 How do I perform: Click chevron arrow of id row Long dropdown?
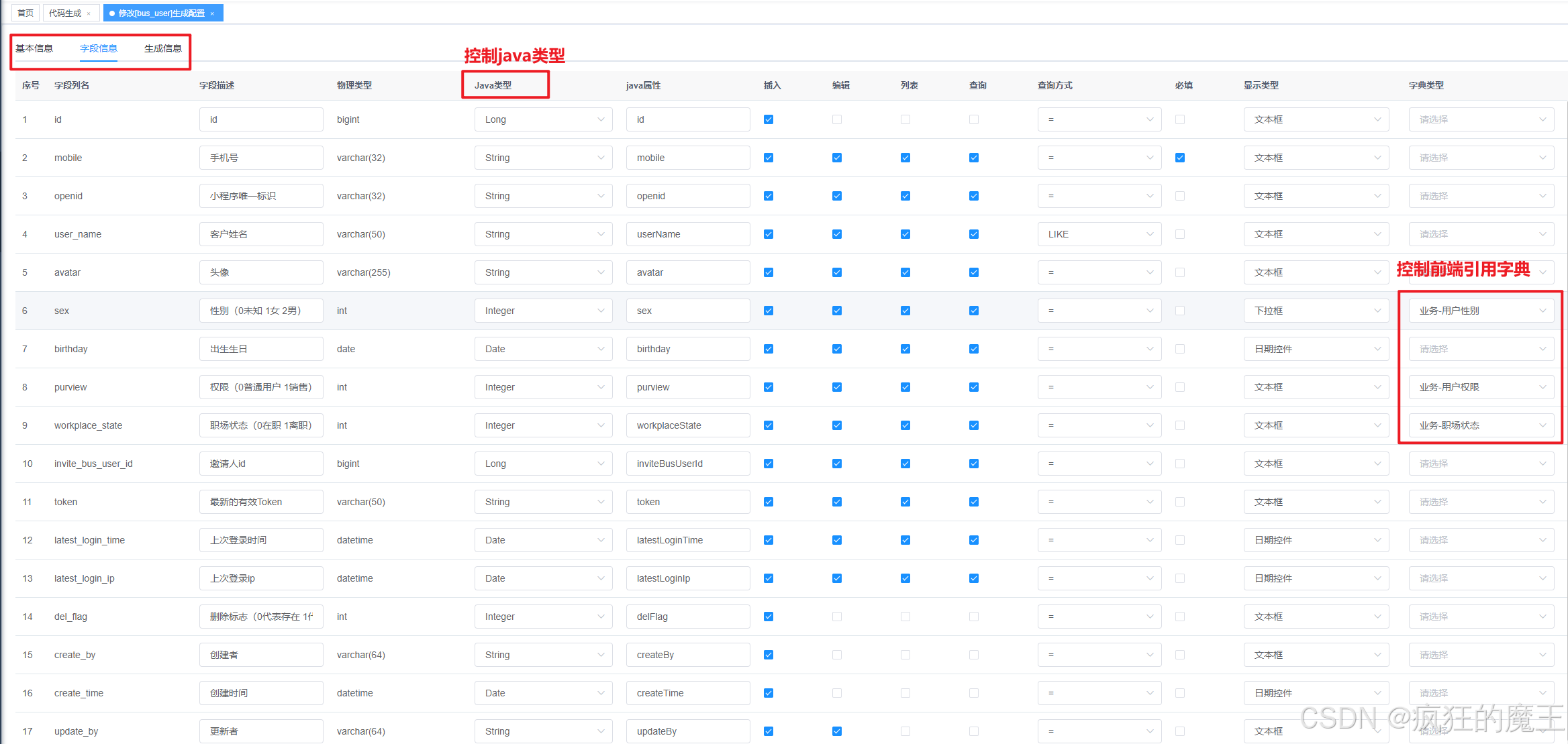[601, 119]
